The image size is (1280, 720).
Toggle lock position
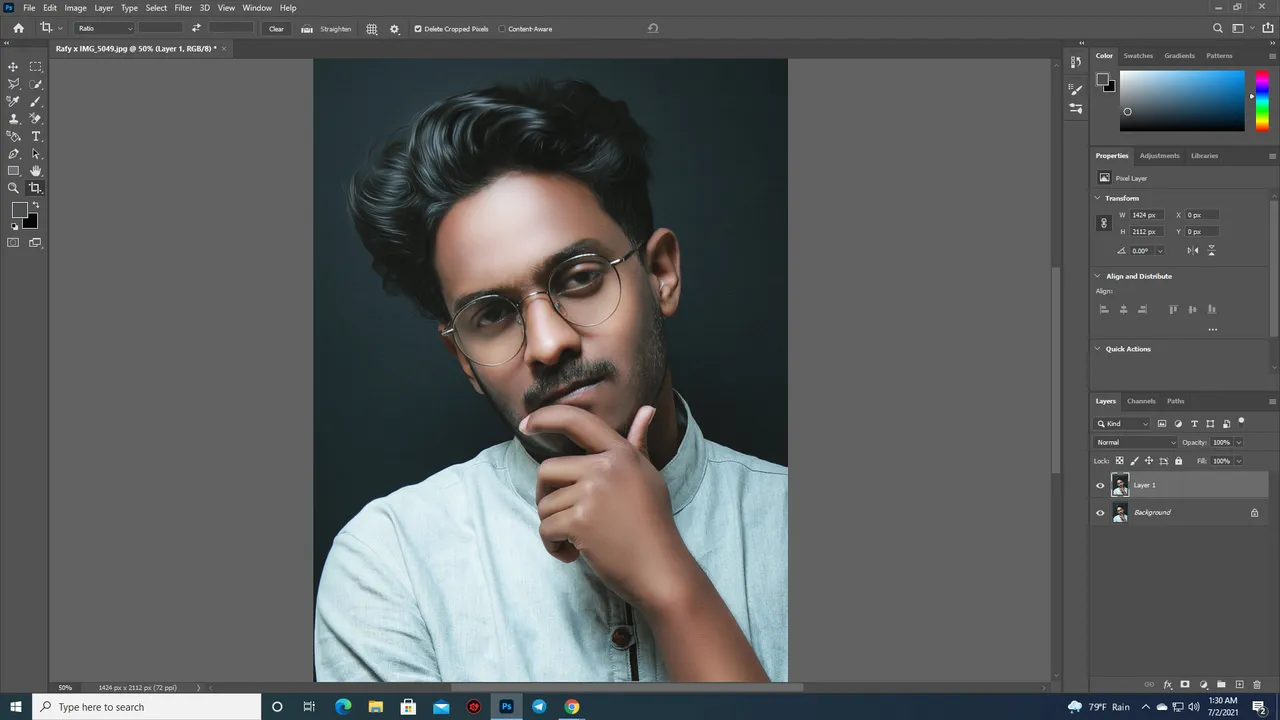(x=1149, y=461)
